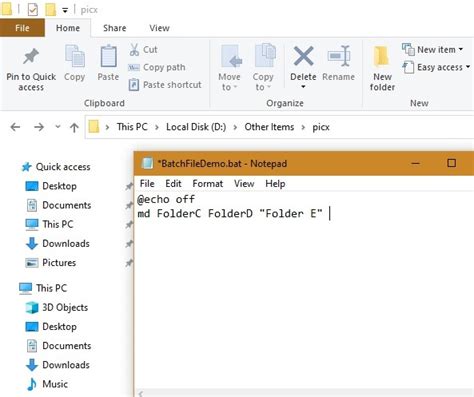This screenshot has width=474, height=397.
Task: Click Paste shortcut in the ribbon
Action: (x=165, y=85)
